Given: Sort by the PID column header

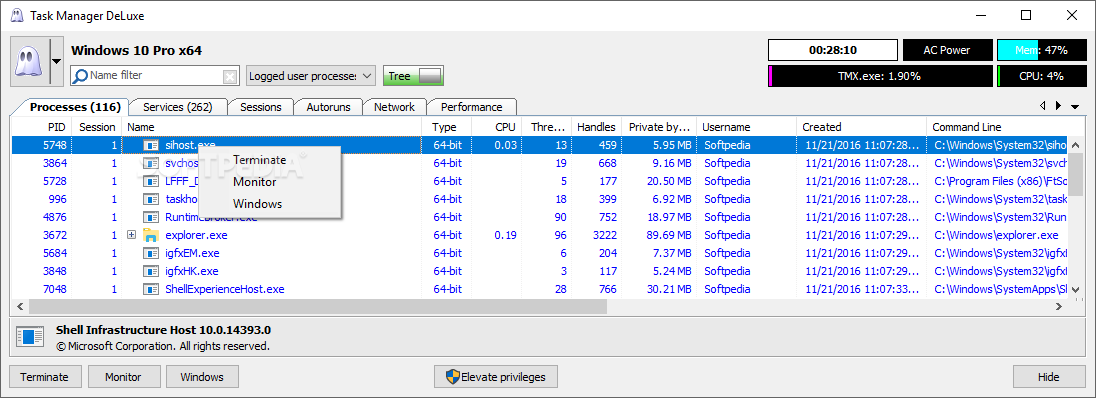Looking at the screenshot, I should click(41, 127).
